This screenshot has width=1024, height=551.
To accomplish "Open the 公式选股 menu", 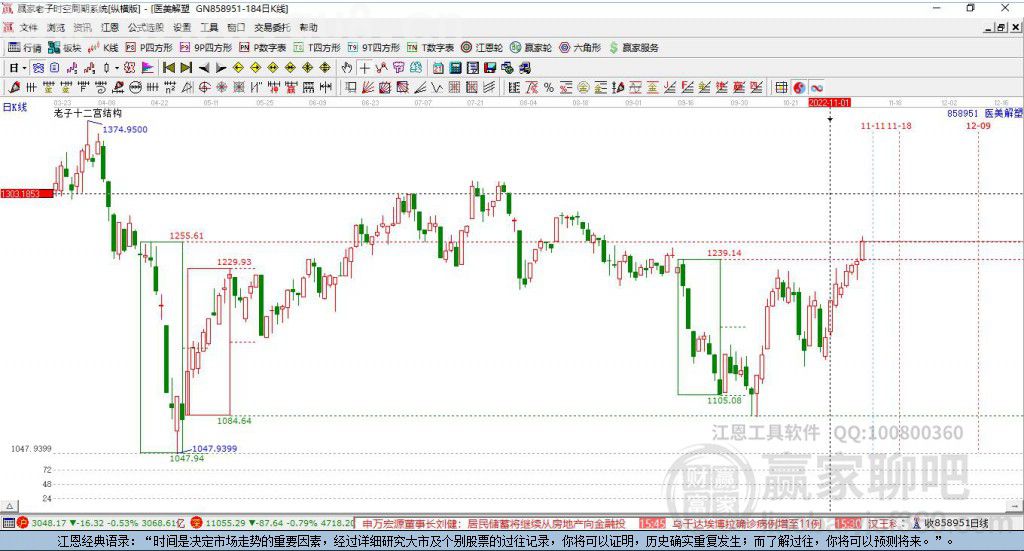I will [146, 27].
